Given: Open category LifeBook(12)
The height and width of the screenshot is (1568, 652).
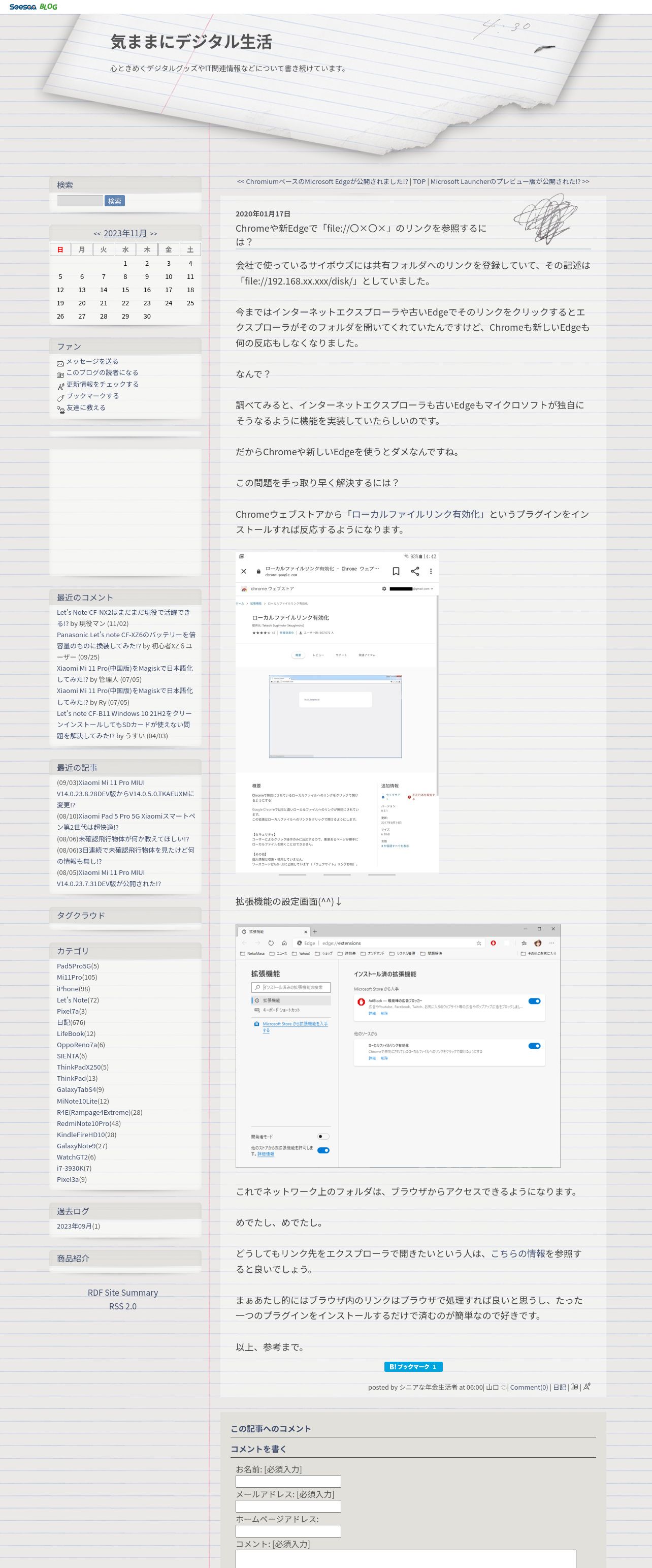Looking at the screenshot, I should 76,1033.
